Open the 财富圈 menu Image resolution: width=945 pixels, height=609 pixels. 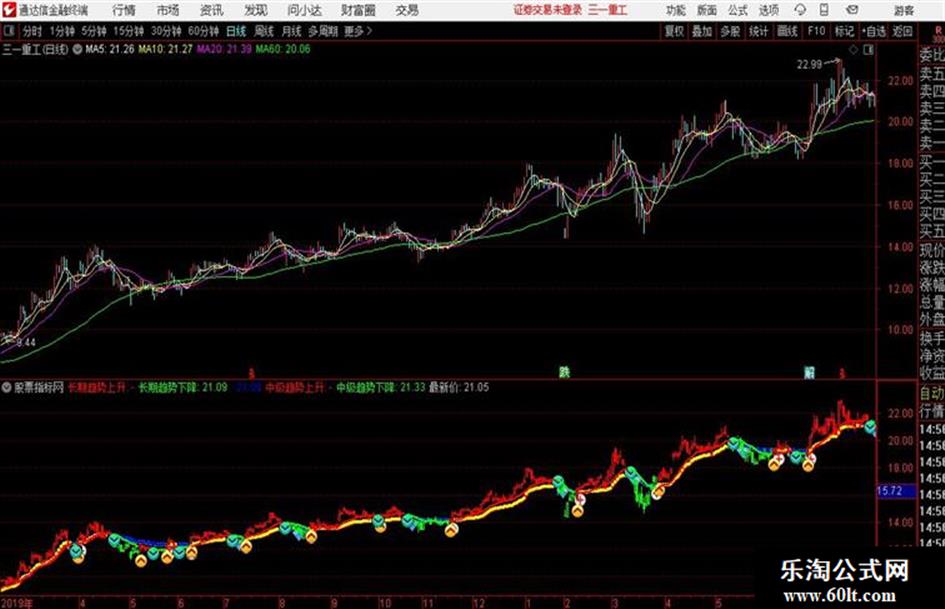(x=358, y=10)
